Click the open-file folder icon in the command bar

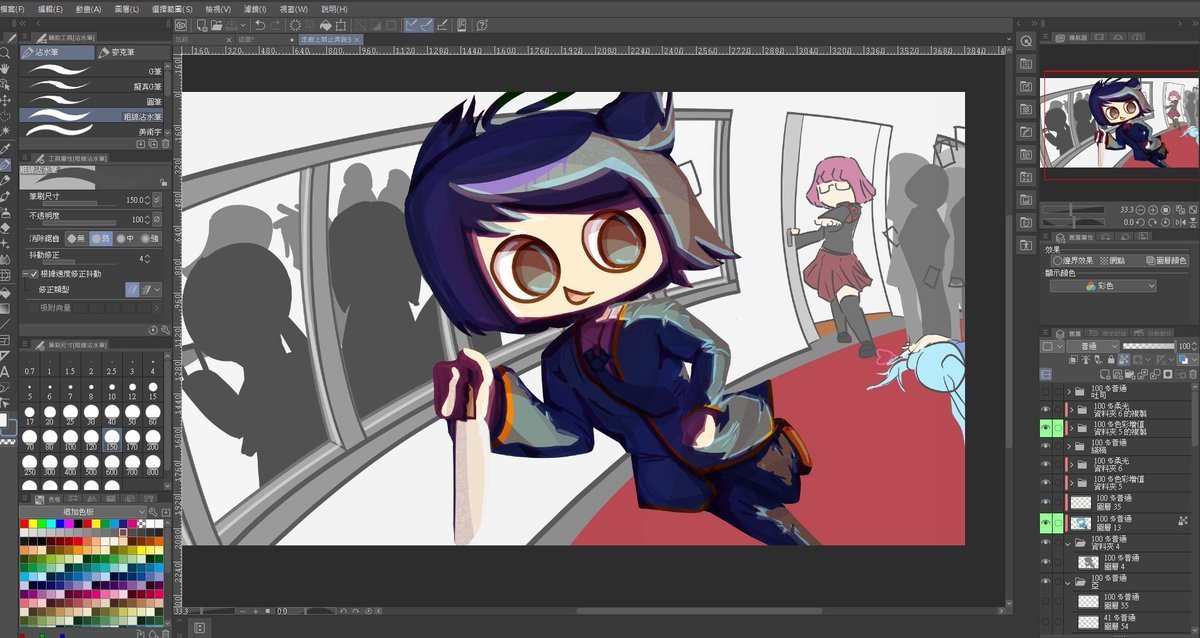pyautogui.click(x=216, y=25)
